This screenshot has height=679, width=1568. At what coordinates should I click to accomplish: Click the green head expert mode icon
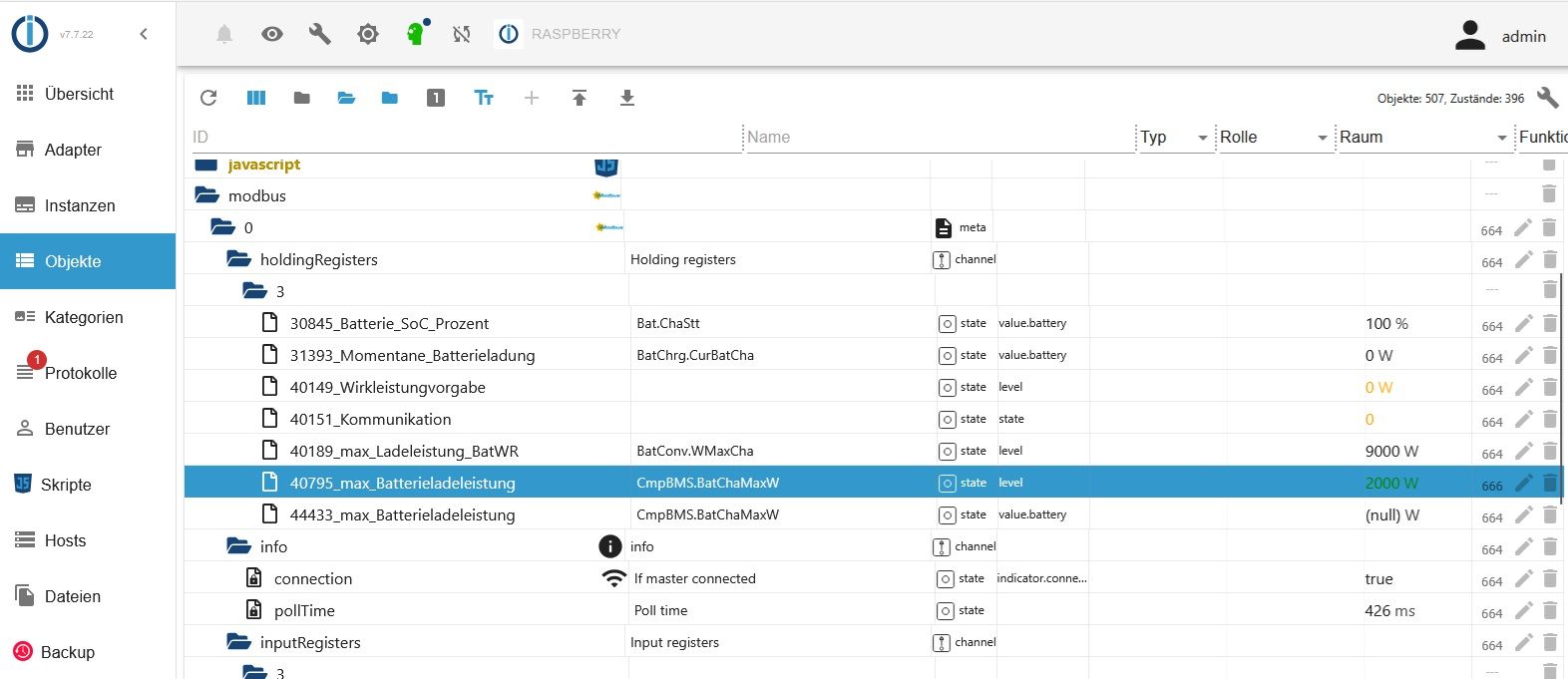[x=415, y=34]
